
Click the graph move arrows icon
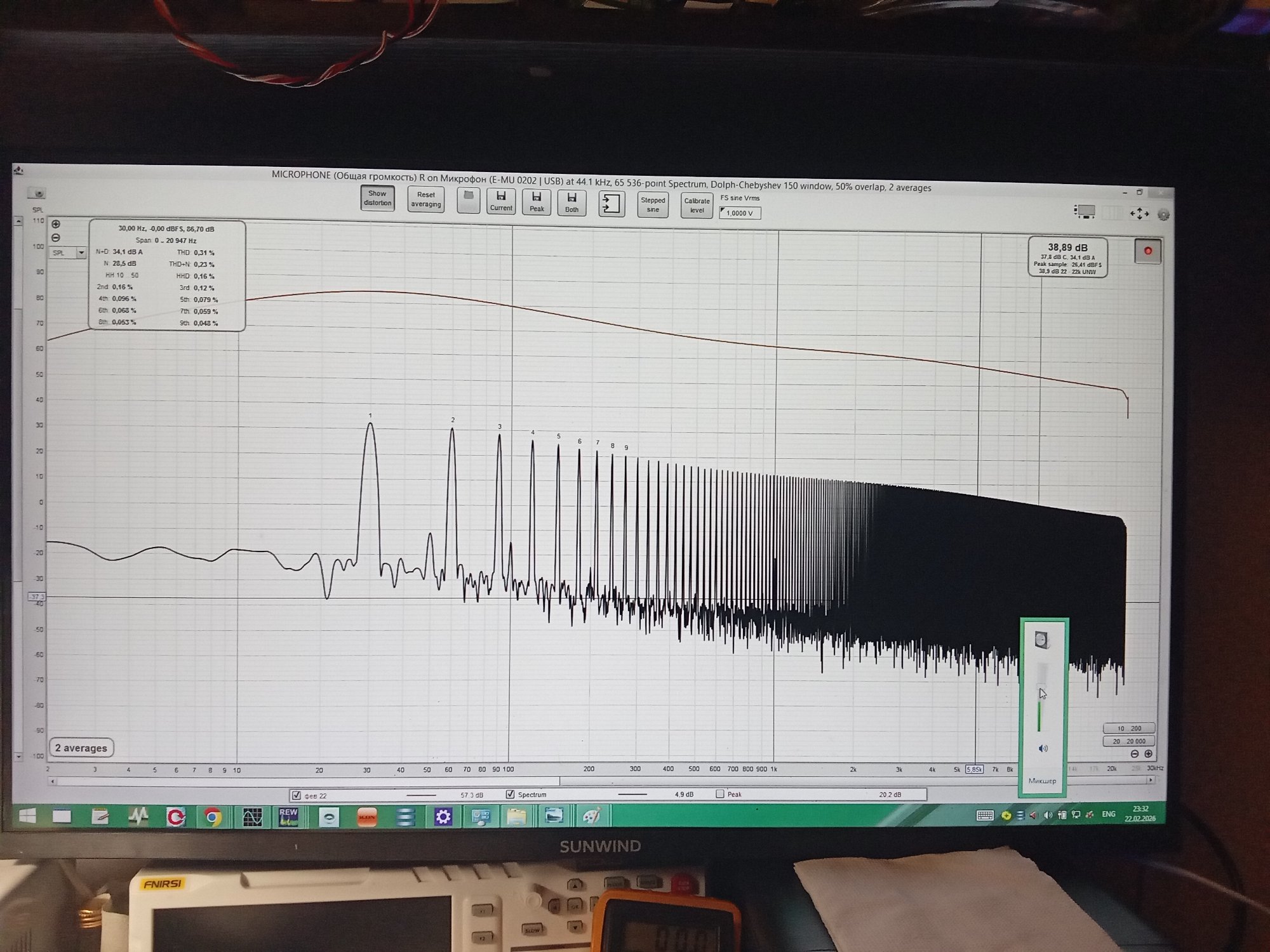pos(1139,214)
